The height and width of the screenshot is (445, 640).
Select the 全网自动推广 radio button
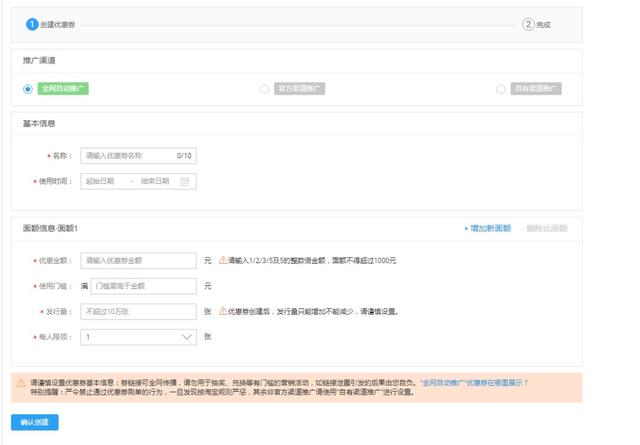28,89
